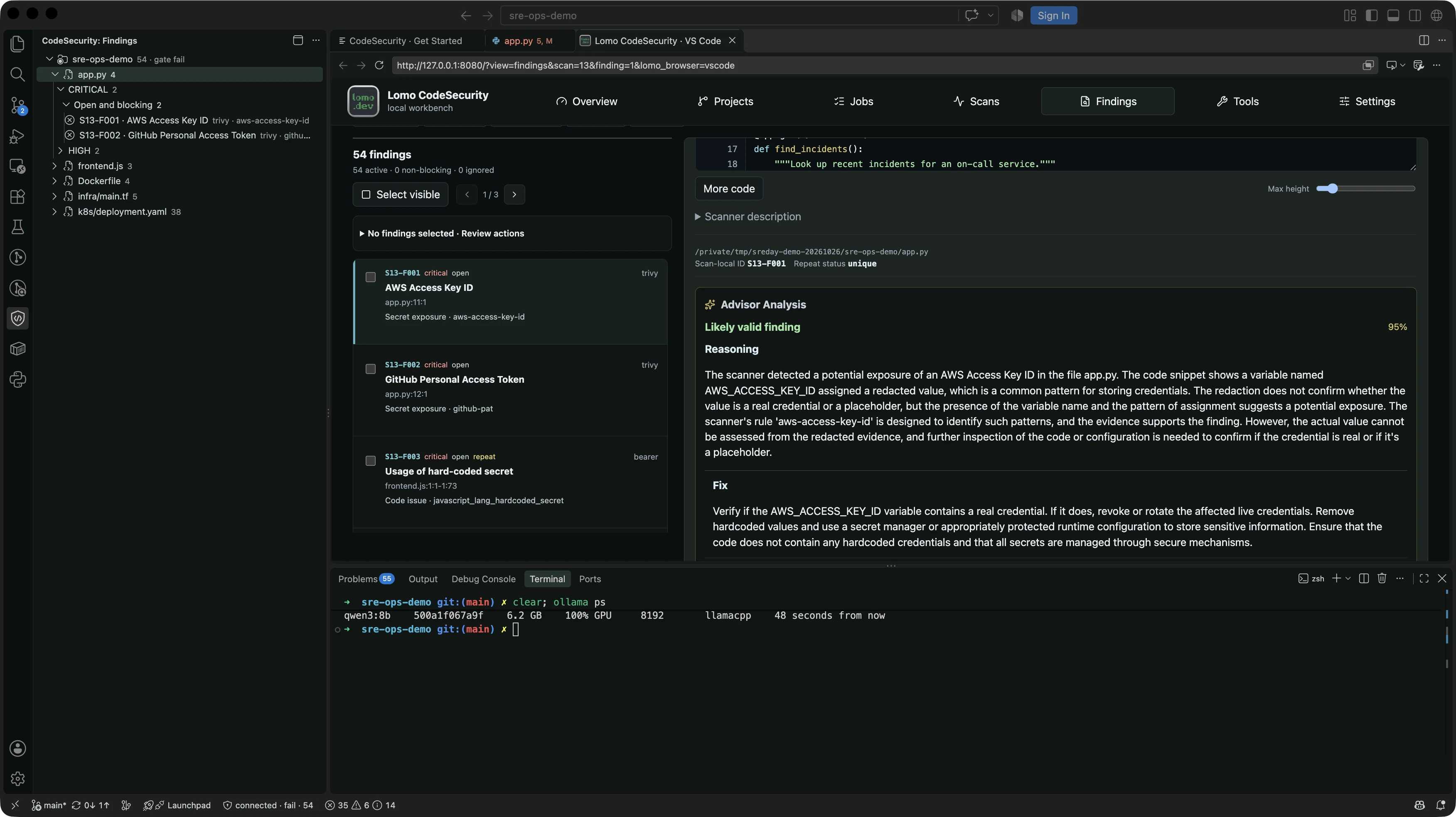Click the More code button
Screen dimensions: 1456x817
click(x=728, y=189)
